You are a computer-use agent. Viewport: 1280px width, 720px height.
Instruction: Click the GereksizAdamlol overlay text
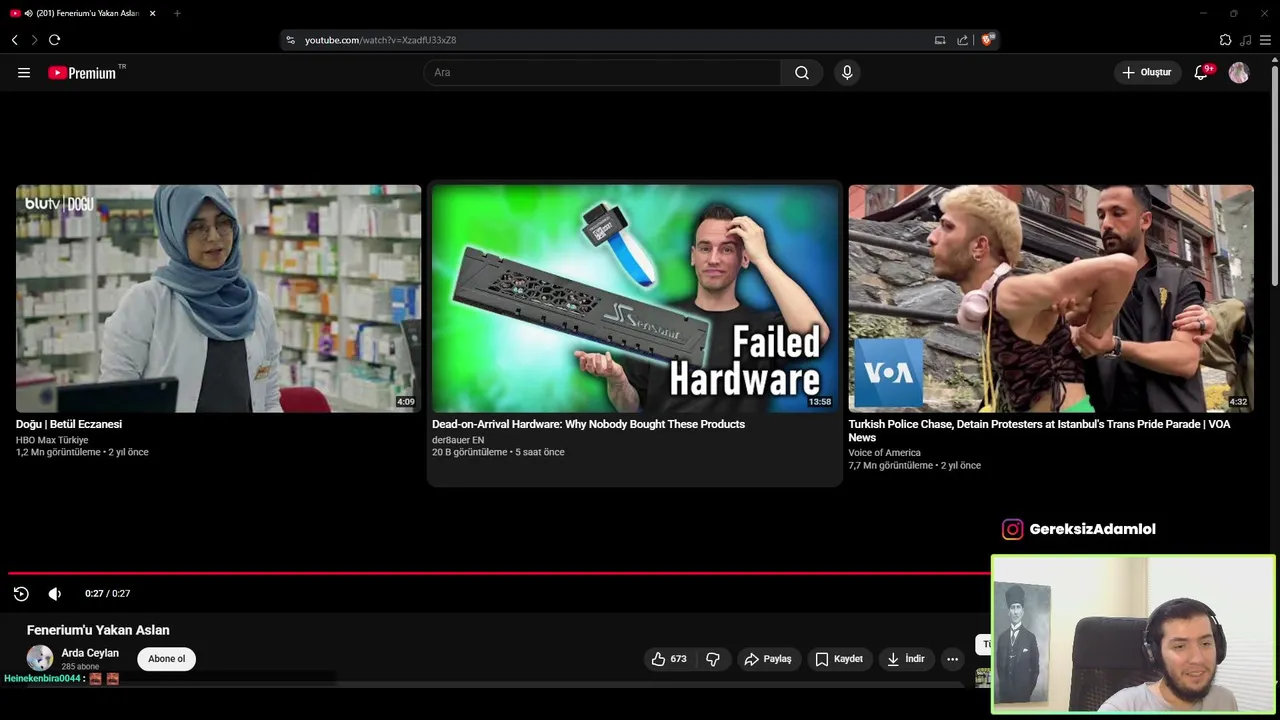[1092, 529]
